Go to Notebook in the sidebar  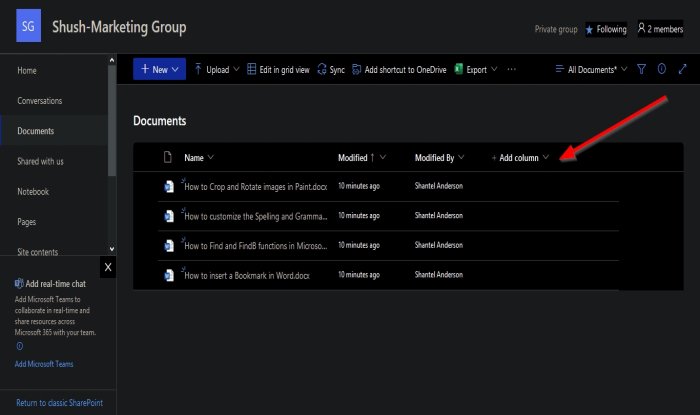(33, 191)
